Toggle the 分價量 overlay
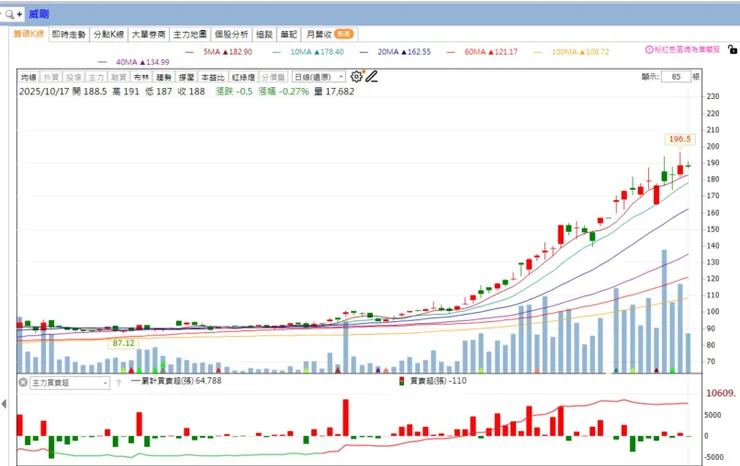This screenshot has width=740, height=466. (x=273, y=77)
